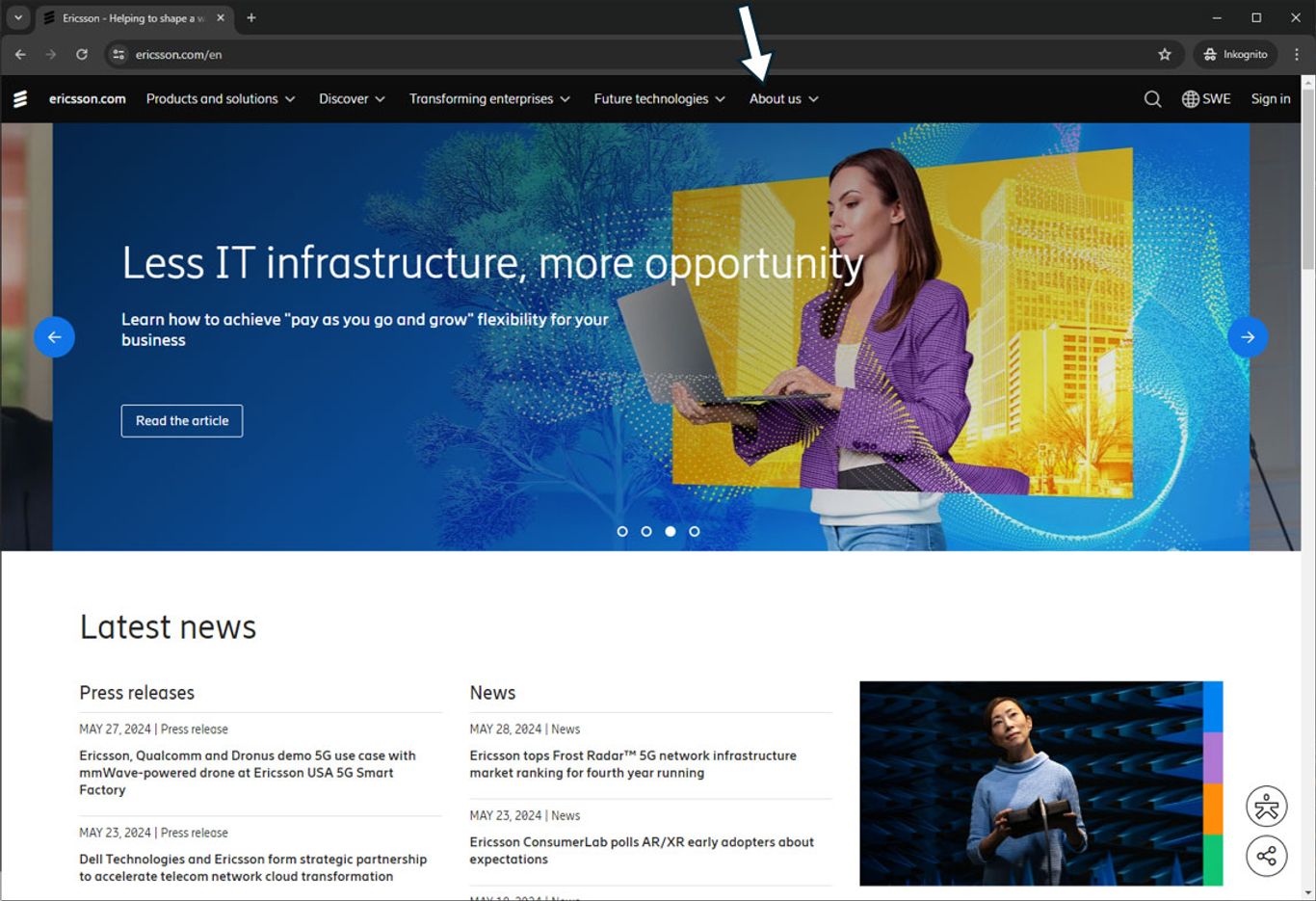Expand the Discover menu
Image resolution: width=1316 pixels, height=901 pixels.
(352, 98)
